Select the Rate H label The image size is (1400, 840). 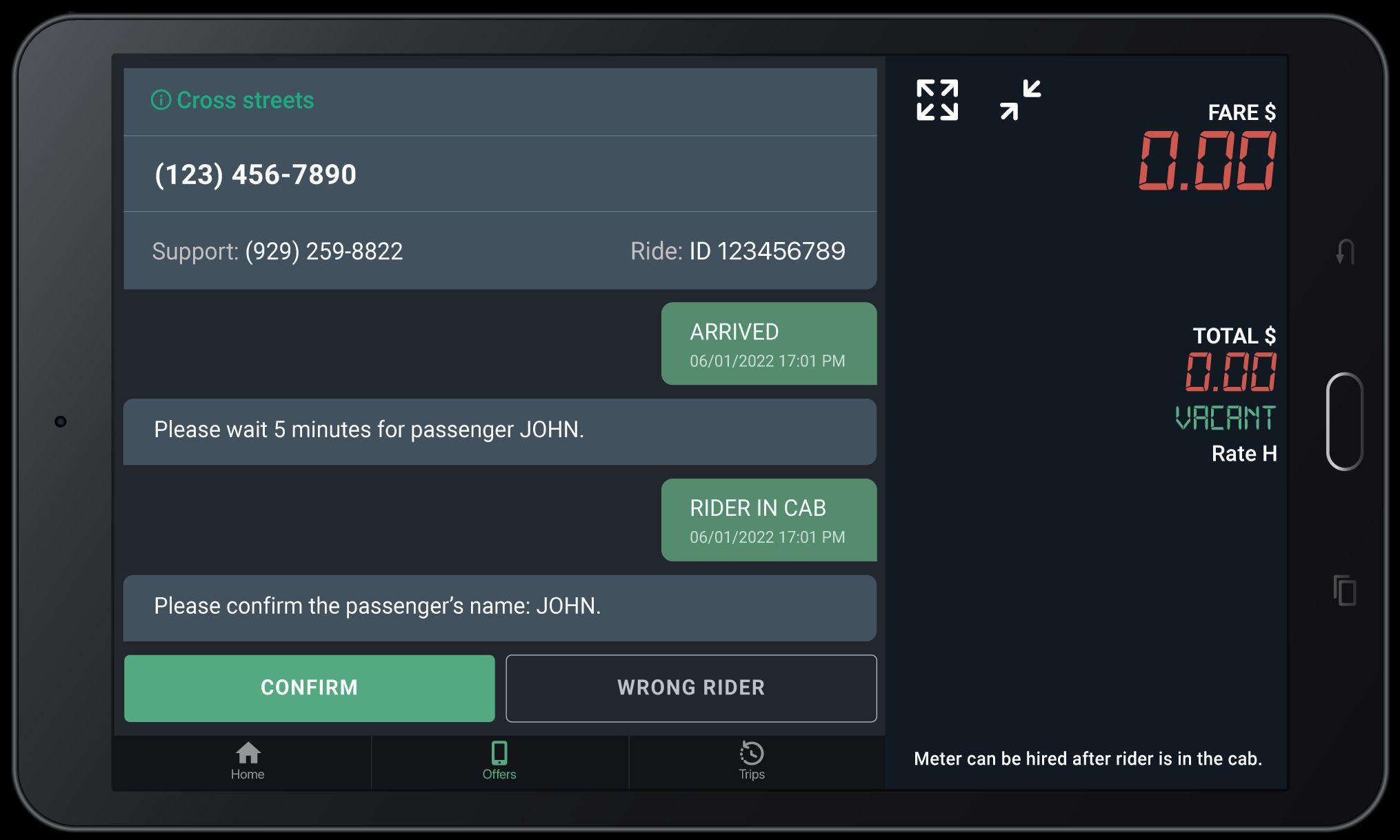[1243, 454]
